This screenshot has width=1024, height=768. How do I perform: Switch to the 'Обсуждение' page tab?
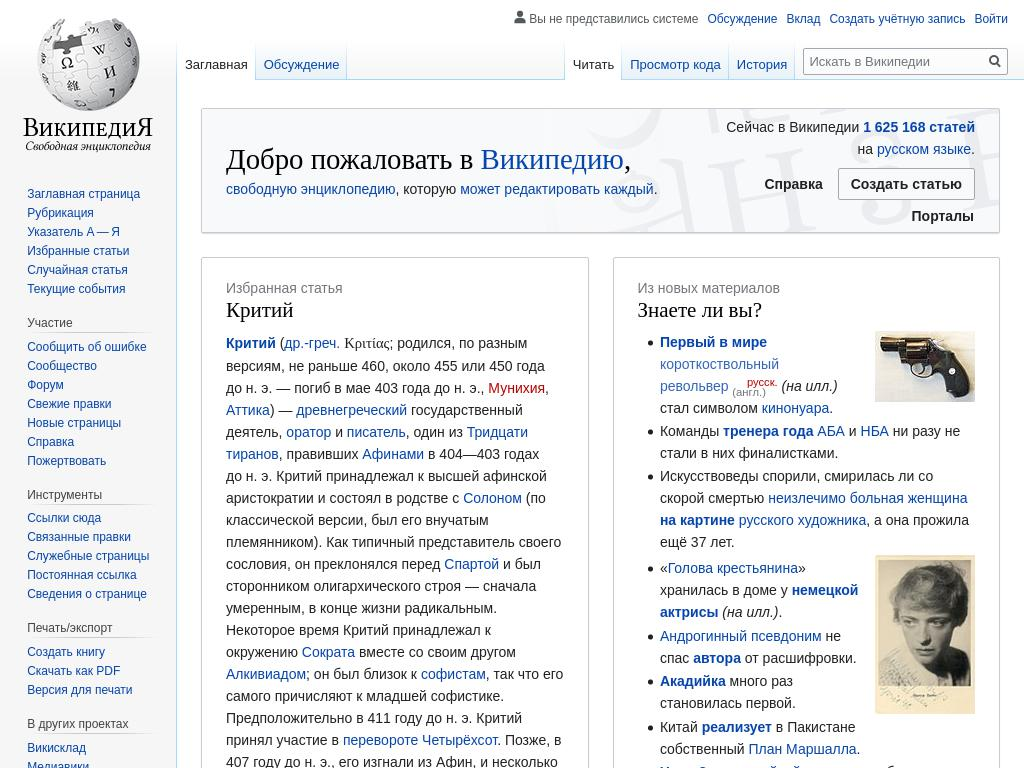pyautogui.click(x=301, y=65)
